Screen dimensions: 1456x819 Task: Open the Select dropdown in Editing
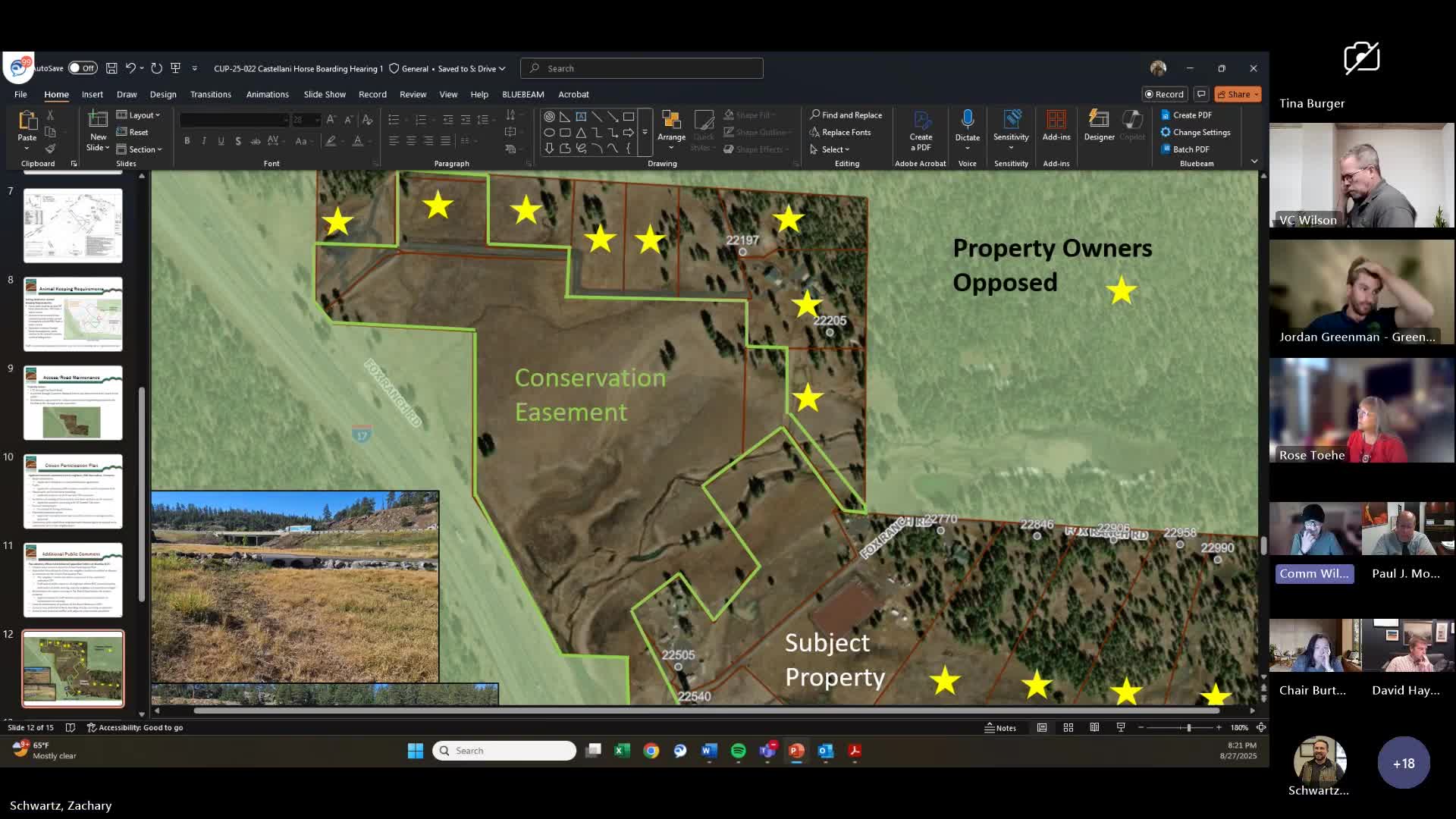pos(830,149)
